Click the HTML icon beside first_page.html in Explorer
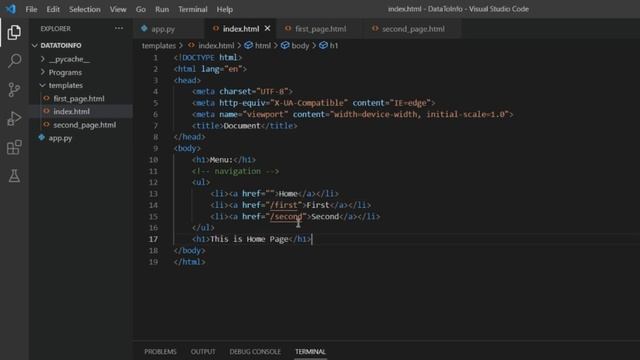Image resolution: width=640 pixels, height=360 pixels. pos(46,98)
